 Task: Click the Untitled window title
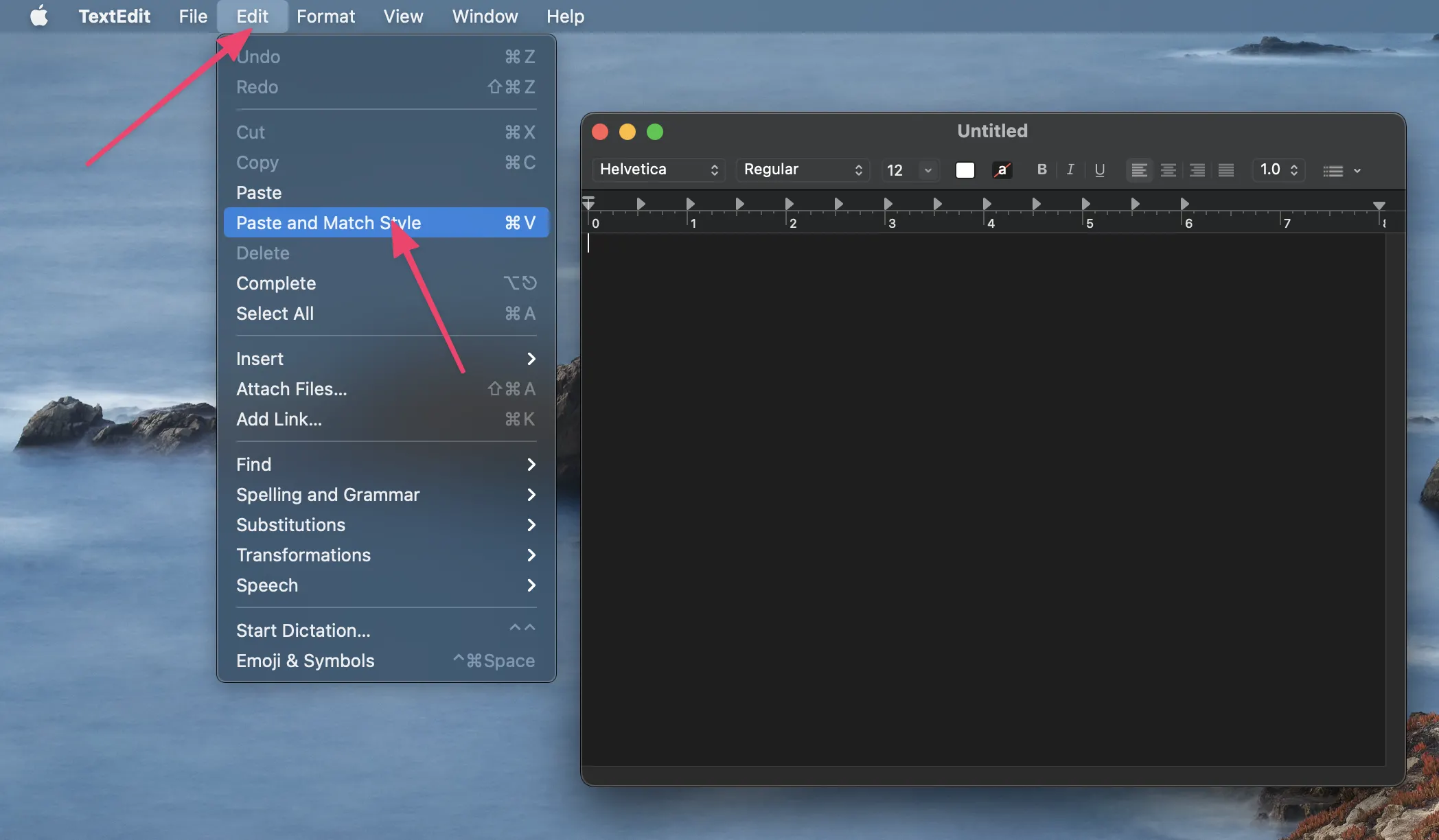coord(992,131)
